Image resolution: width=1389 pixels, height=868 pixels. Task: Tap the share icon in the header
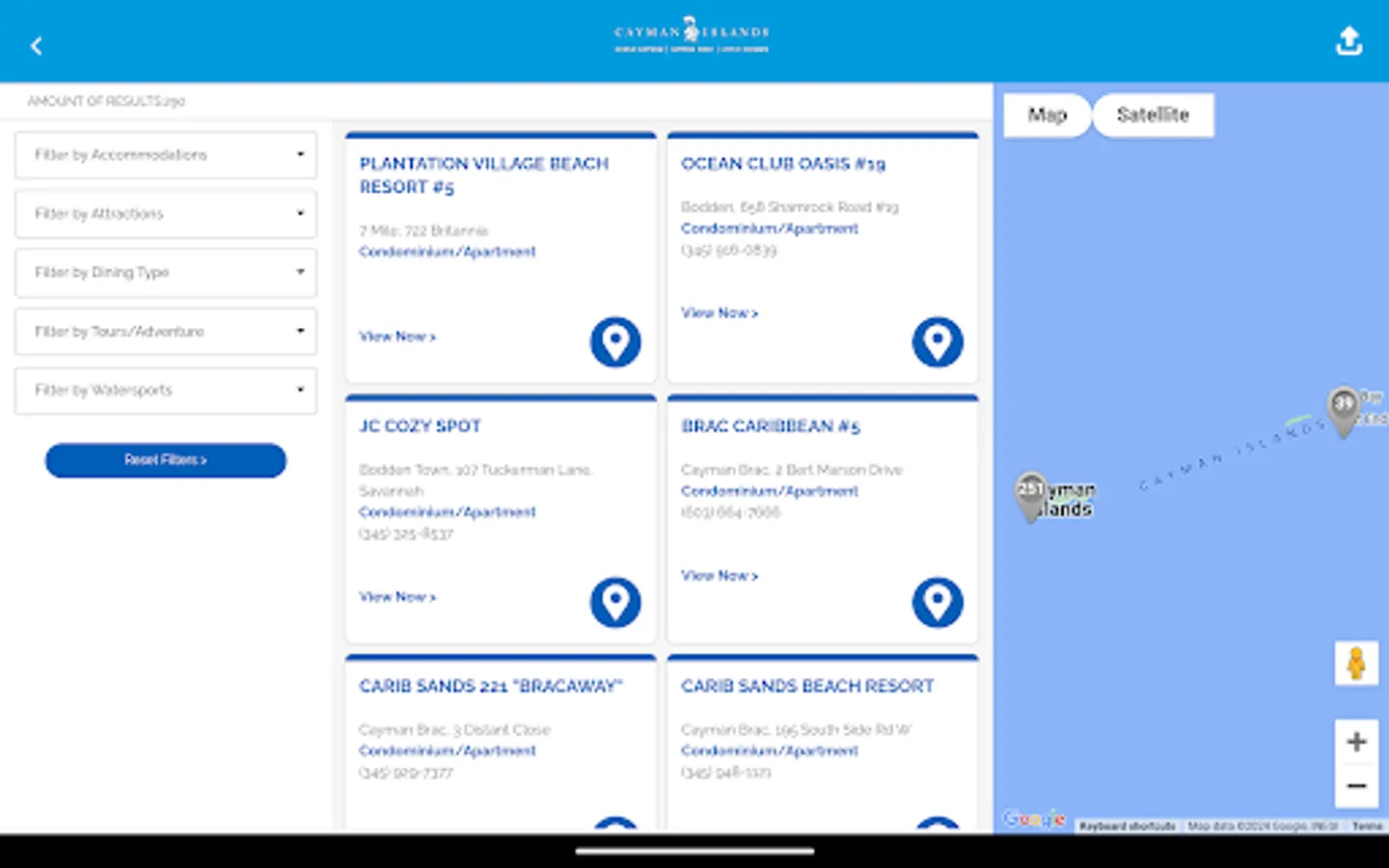pos(1348,41)
